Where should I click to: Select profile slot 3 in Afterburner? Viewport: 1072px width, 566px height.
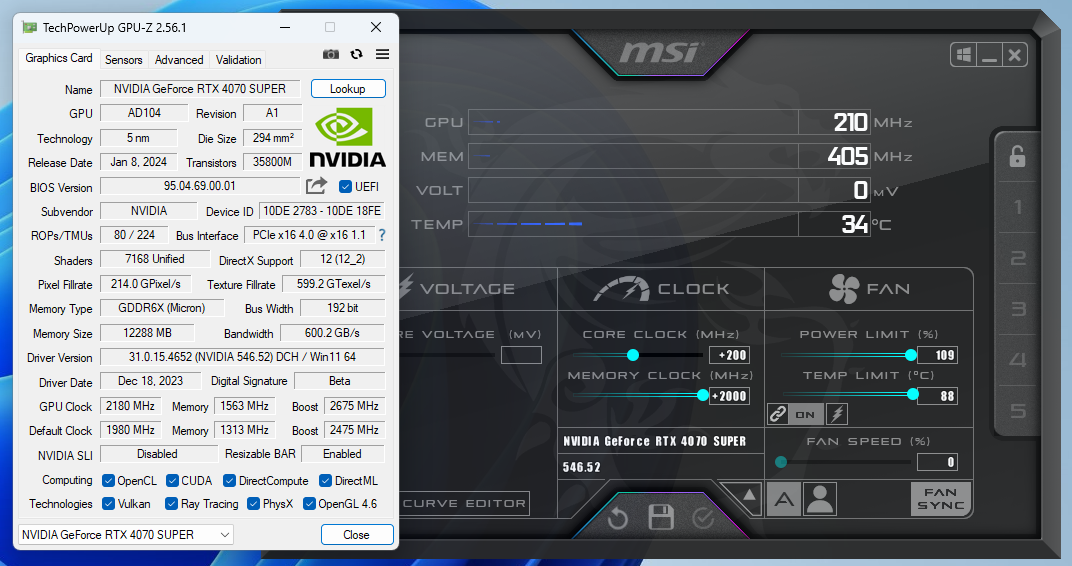coord(1018,309)
